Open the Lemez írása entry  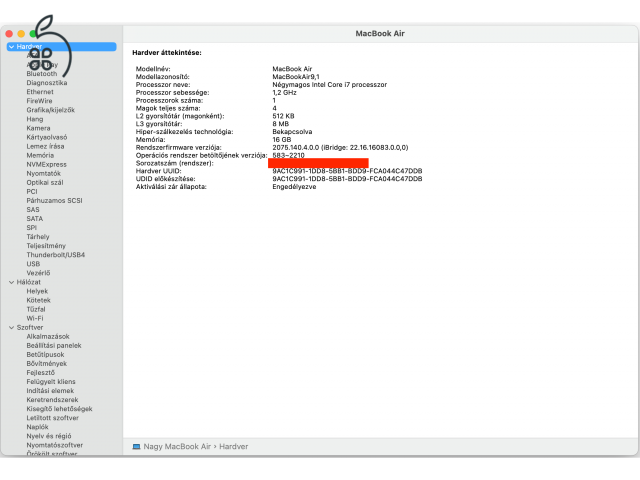(45, 146)
